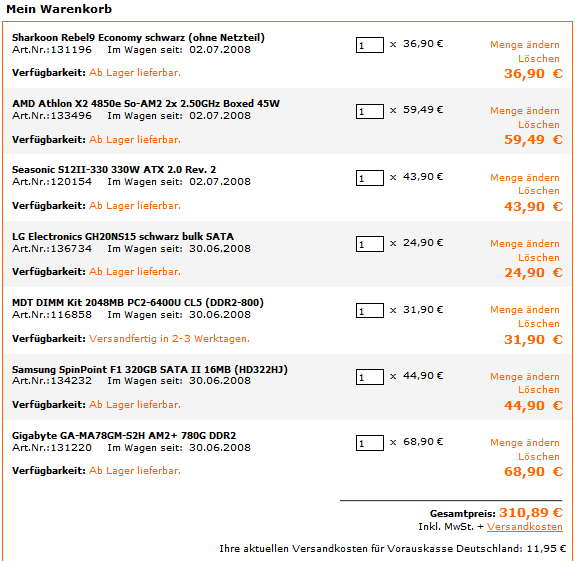Click 'Menge ändern' for MDT DIMM Kit
575x561 pixels.
coord(525,310)
